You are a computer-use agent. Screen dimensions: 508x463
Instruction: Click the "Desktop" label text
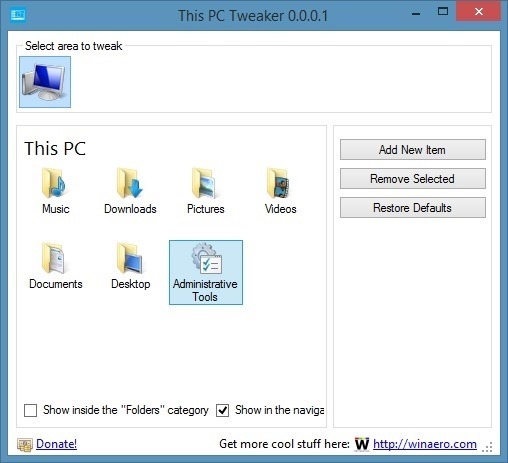(x=131, y=284)
